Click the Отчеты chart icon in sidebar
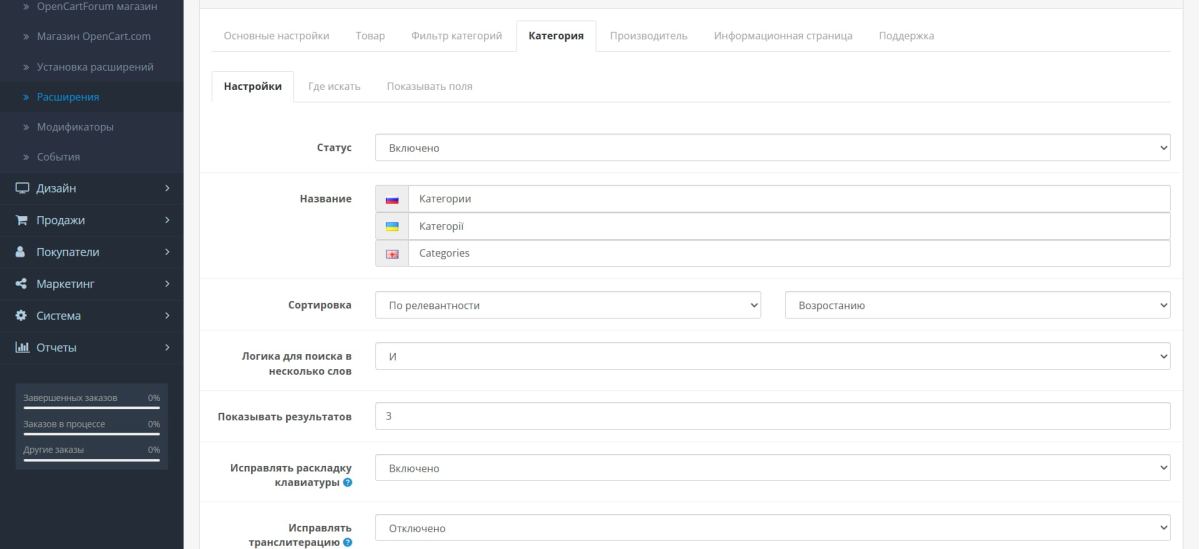 (x=21, y=348)
